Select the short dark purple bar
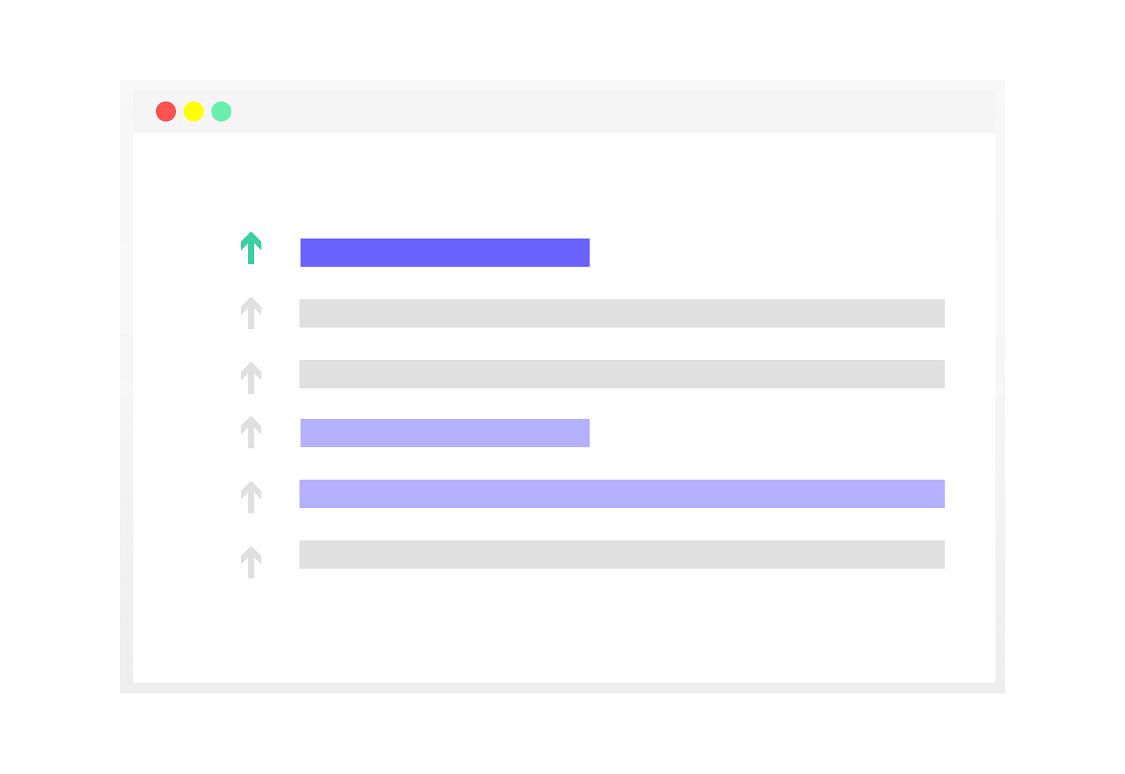The height and width of the screenshot is (774, 1125). [x=445, y=253]
